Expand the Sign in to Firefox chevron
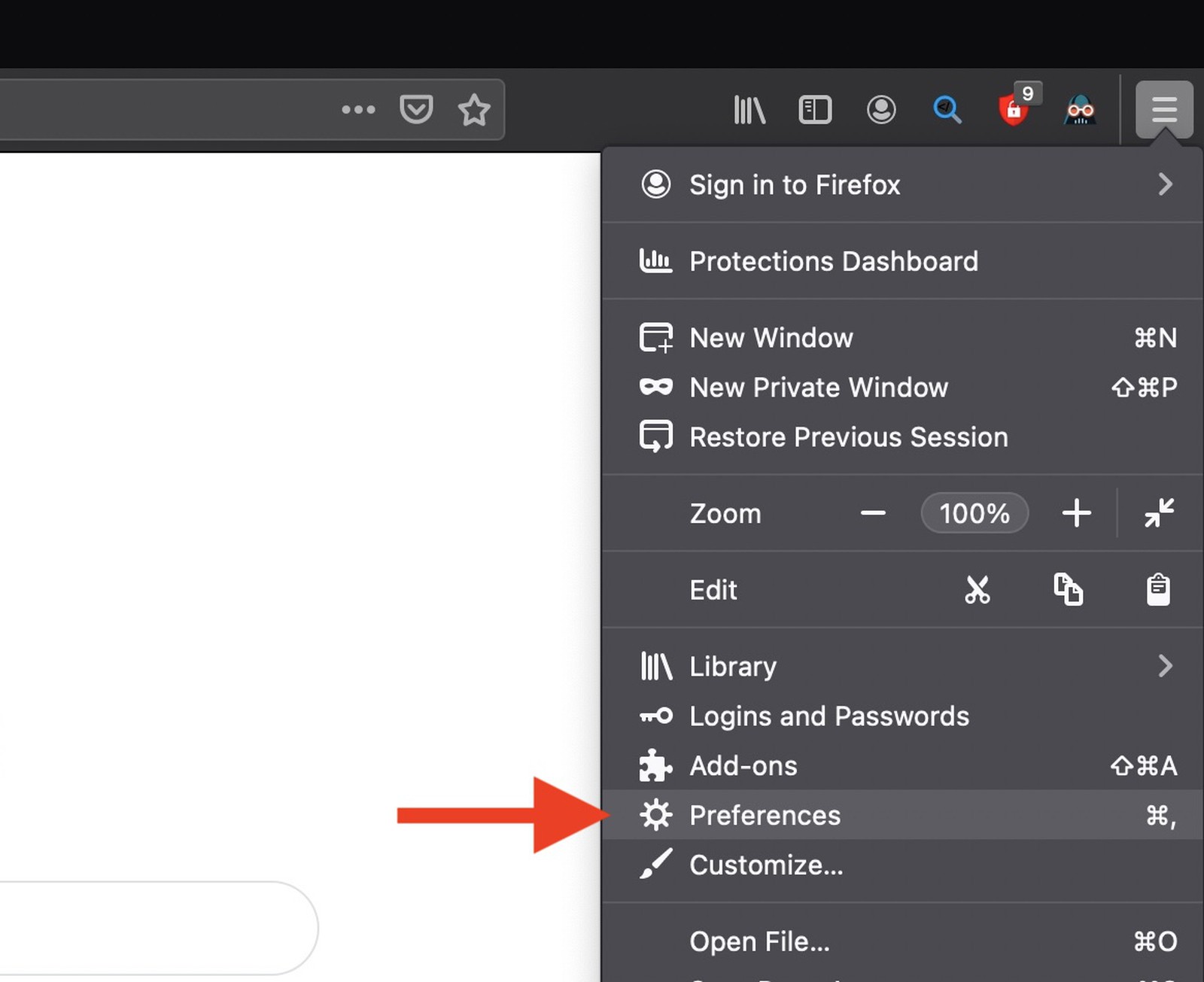The width and height of the screenshot is (1204, 982). tap(1166, 184)
